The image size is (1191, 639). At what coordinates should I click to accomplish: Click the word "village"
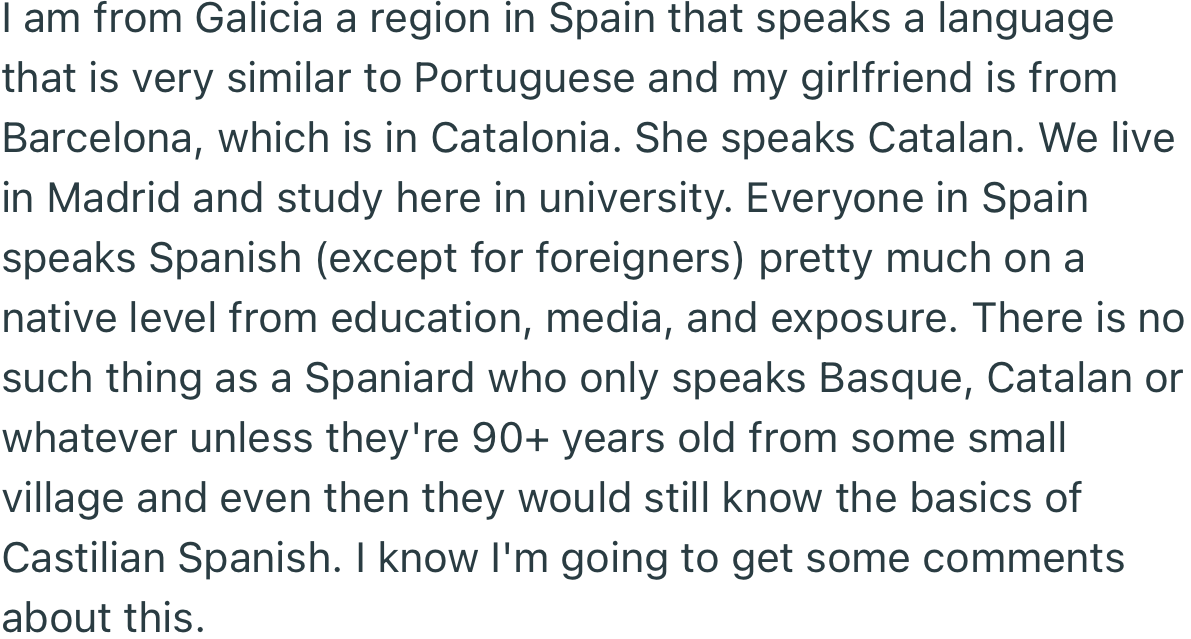[x=61, y=499]
